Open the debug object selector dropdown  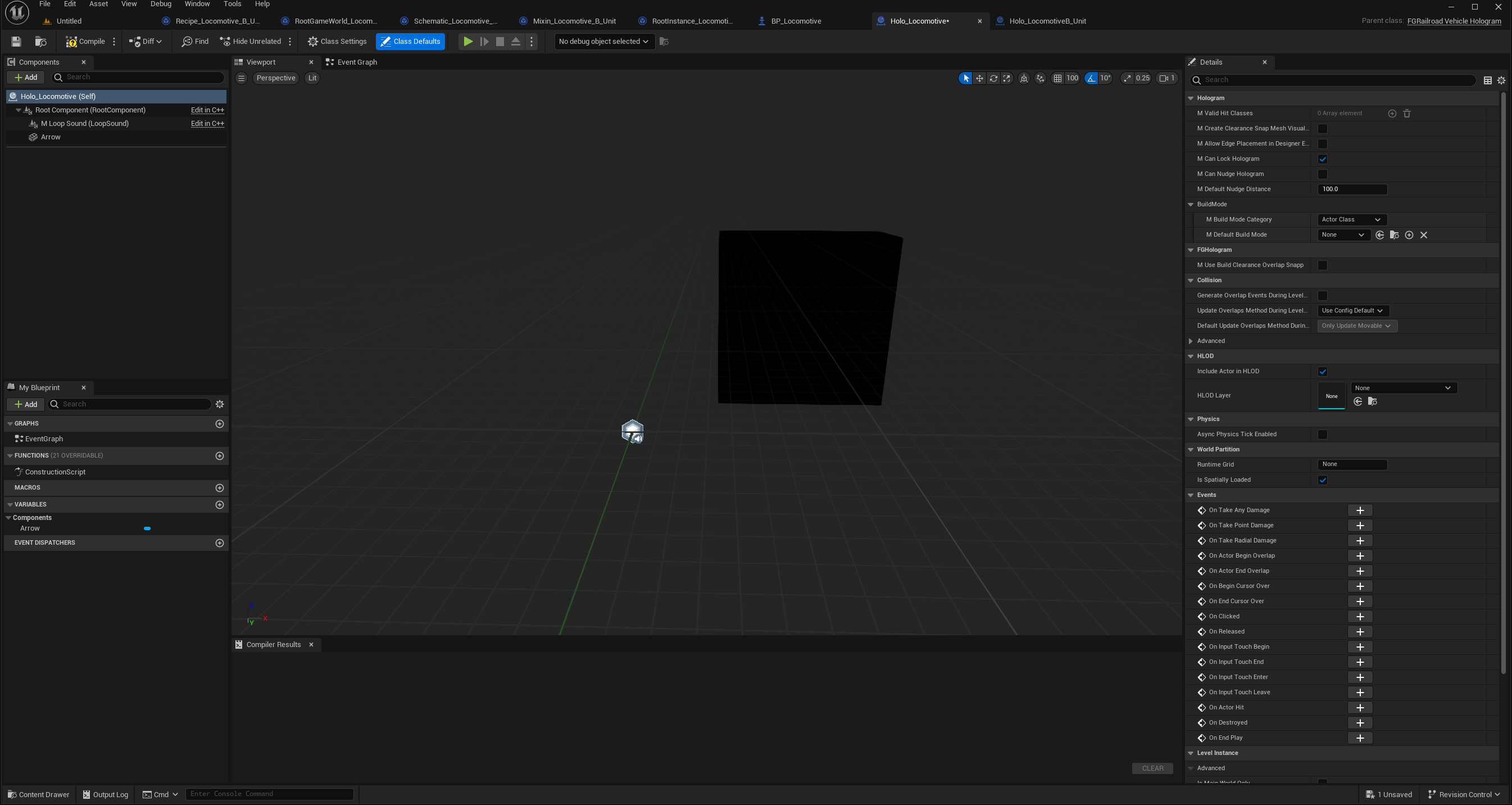point(603,41)
